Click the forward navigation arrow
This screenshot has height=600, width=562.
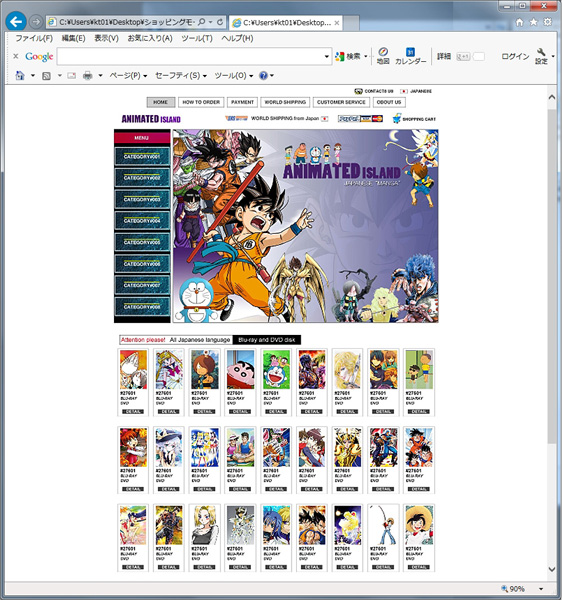(36, 22)
